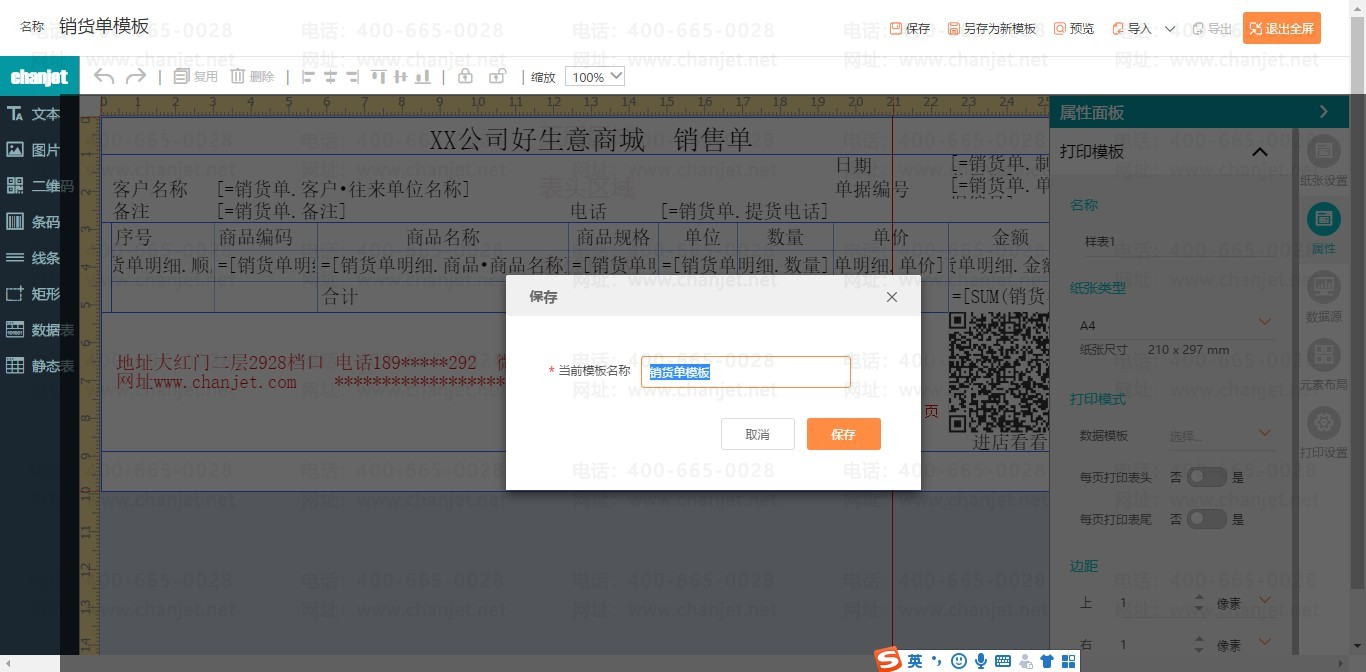Select the 二维码 QR code tool

pyautogui.click(x=40, y=186)
